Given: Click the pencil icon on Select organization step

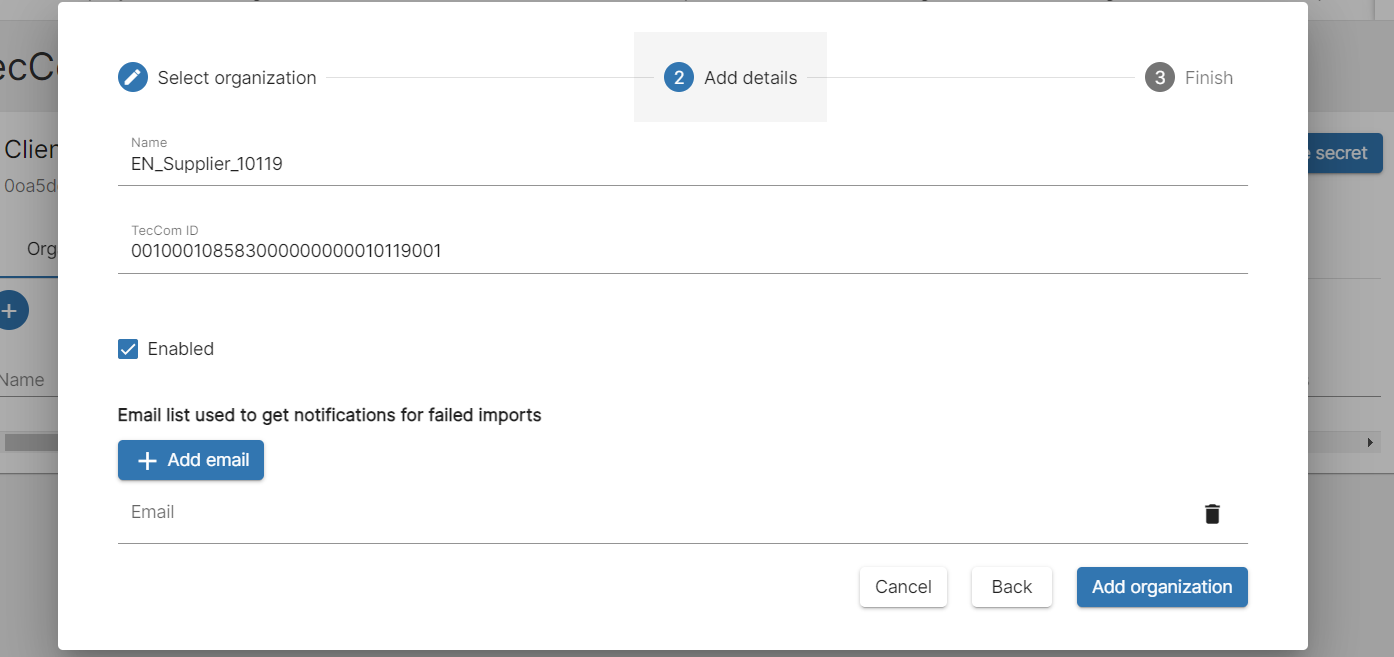Looking at the screenshot, I should coord(132,76).
